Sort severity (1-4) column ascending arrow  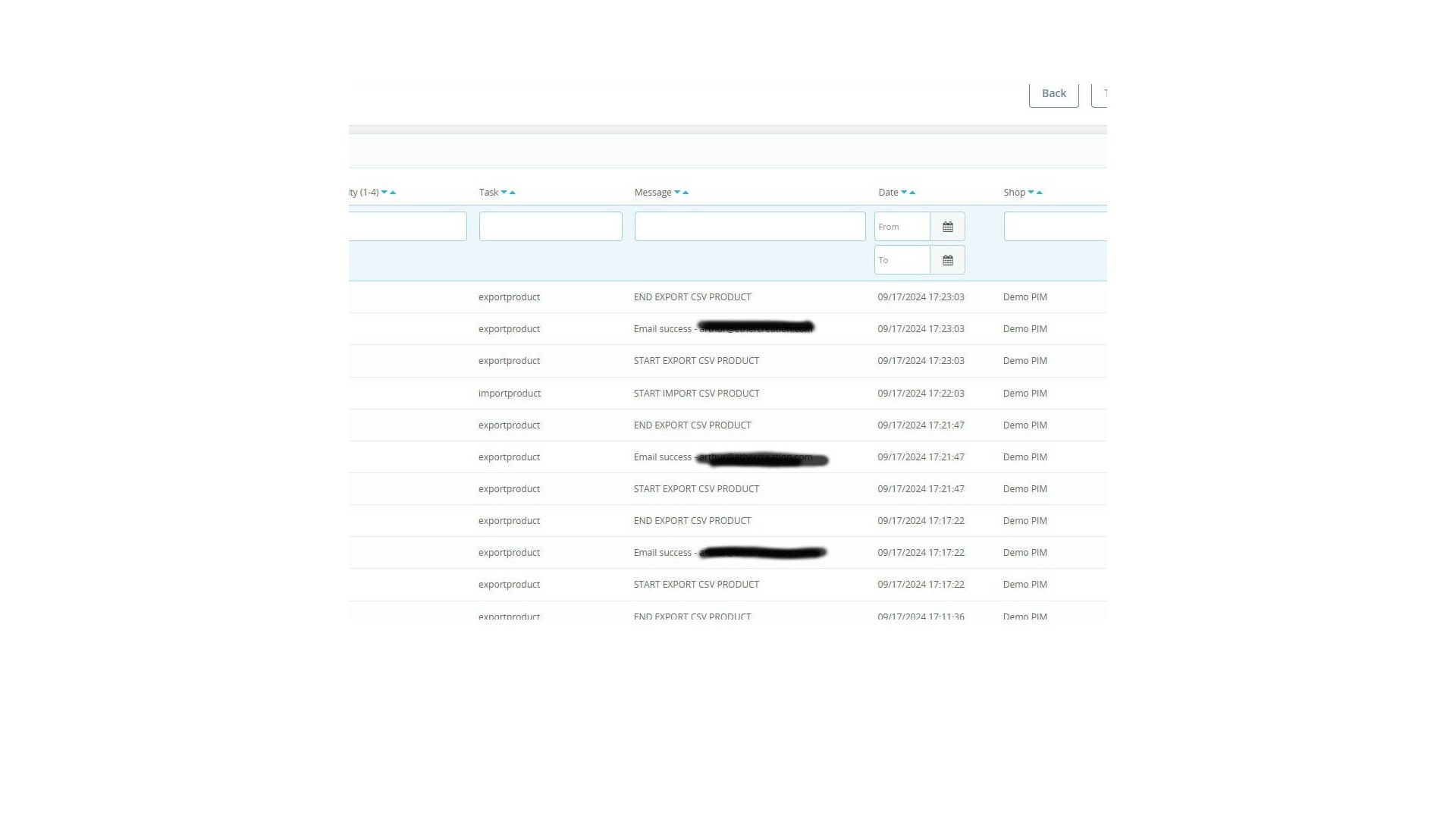click(x=393, y=193)
